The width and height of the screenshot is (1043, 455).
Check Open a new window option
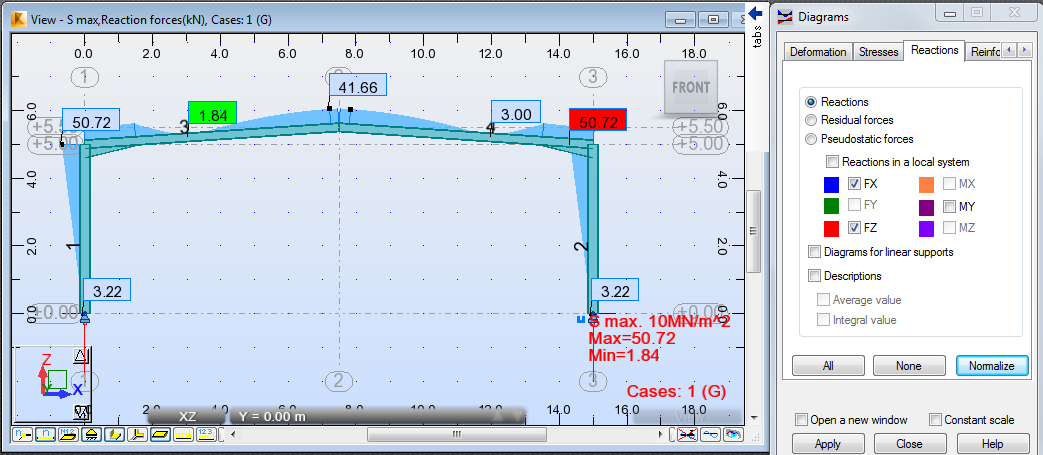pyautogui.click(x=802, y=420)
